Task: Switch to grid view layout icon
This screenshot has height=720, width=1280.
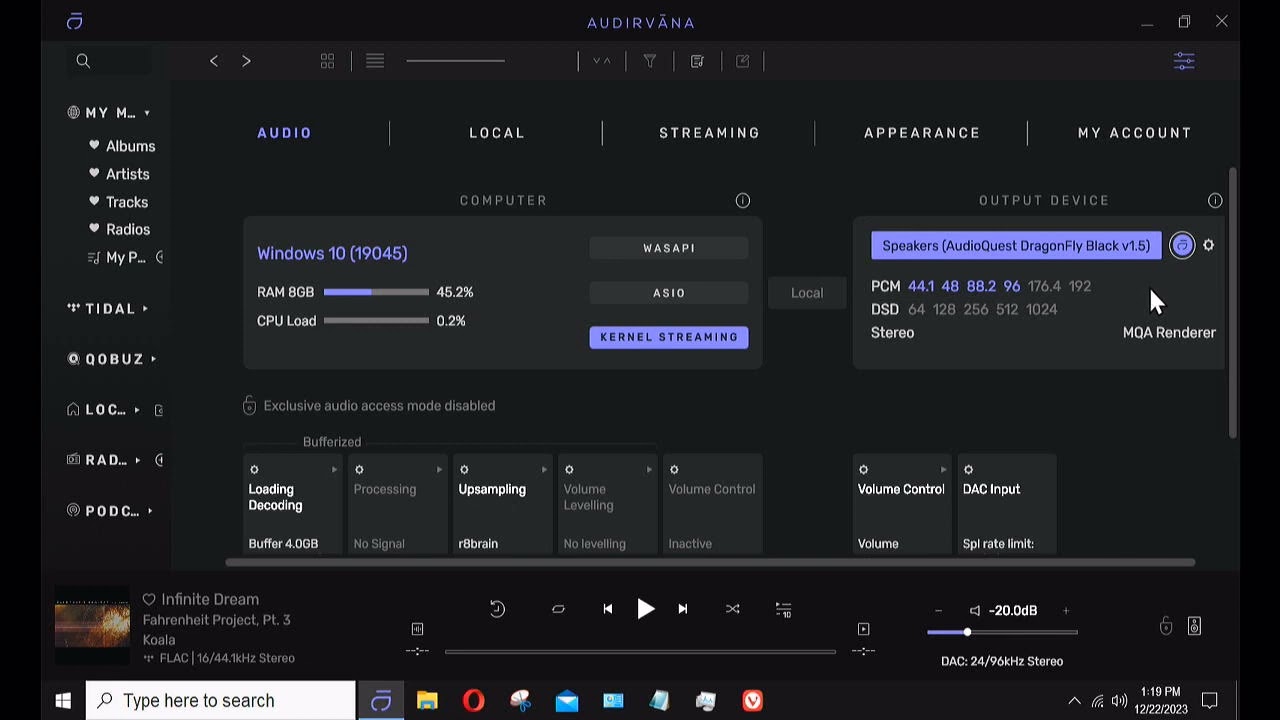Action: click(x=327, y=61)
